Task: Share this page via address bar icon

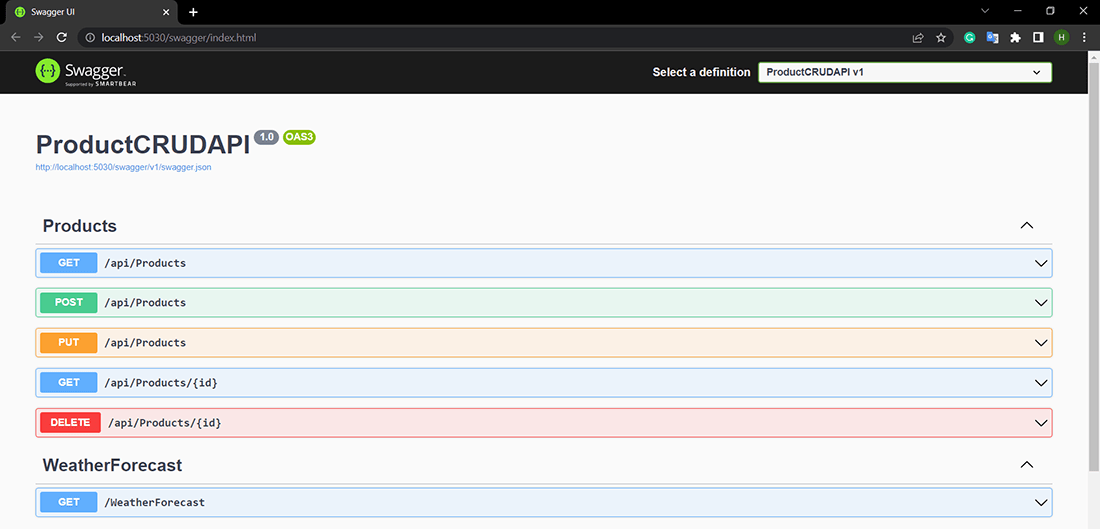Action: (x=918, y=38)
